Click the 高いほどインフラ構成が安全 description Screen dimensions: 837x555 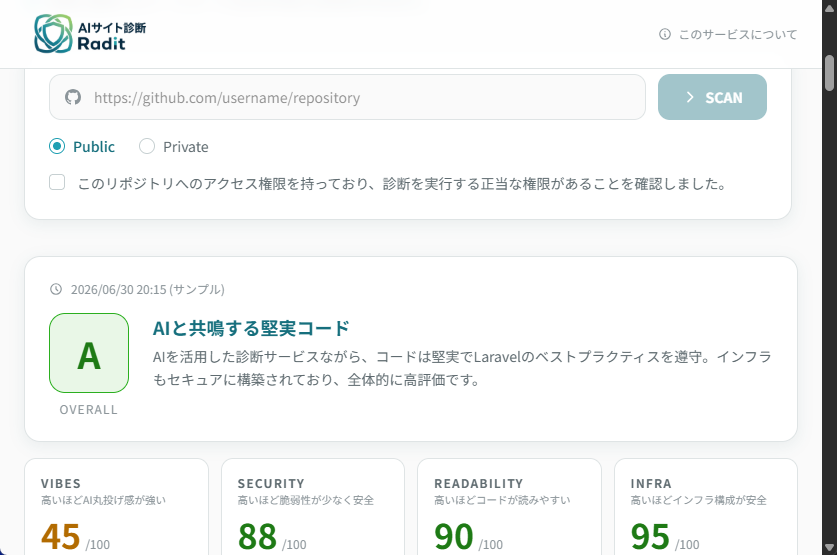click(x=699, y=500)
